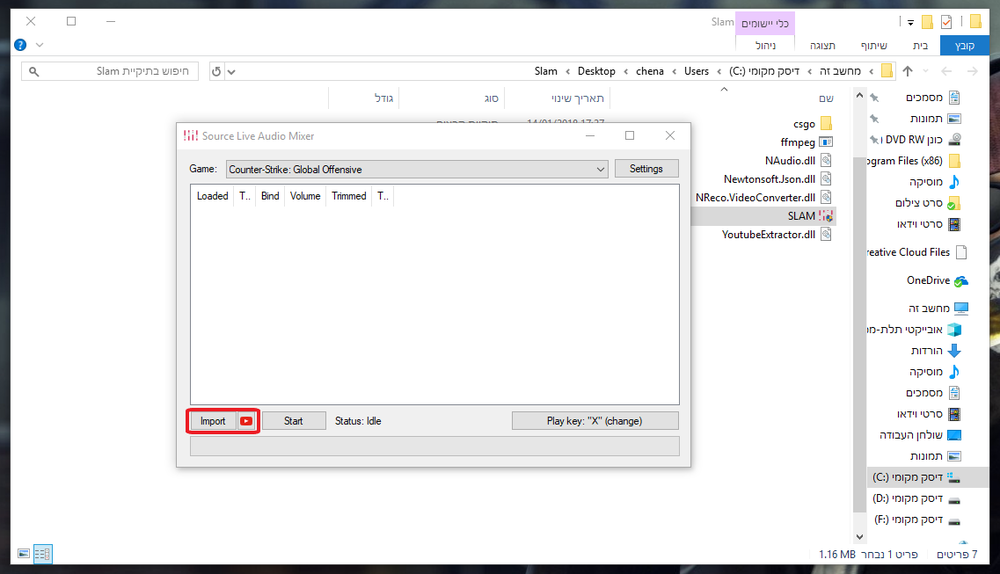Open the OneDrive cloud icon in sidebar

coord(960,281)
